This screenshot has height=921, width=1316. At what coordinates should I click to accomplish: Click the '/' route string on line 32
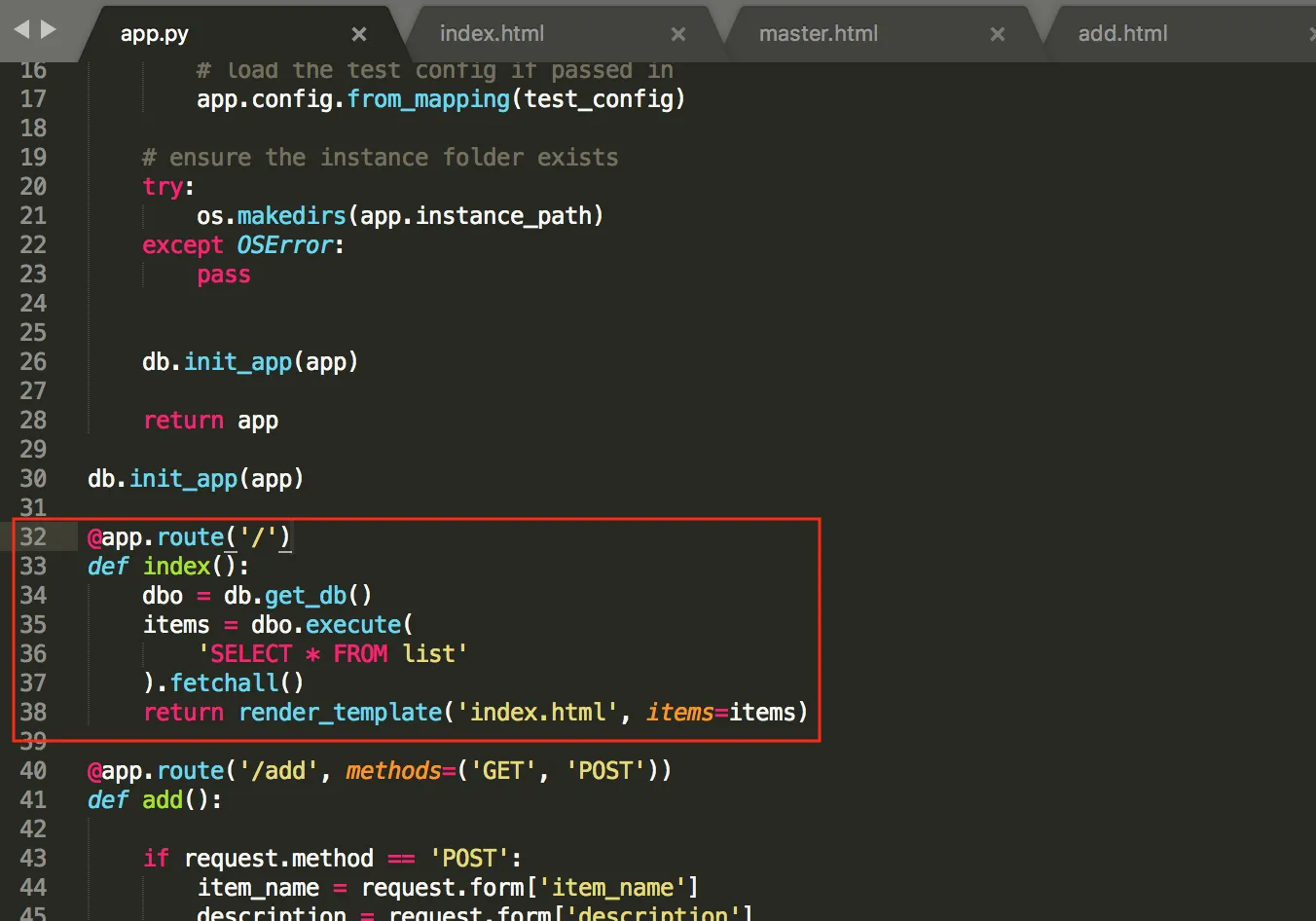pos(258,537)
